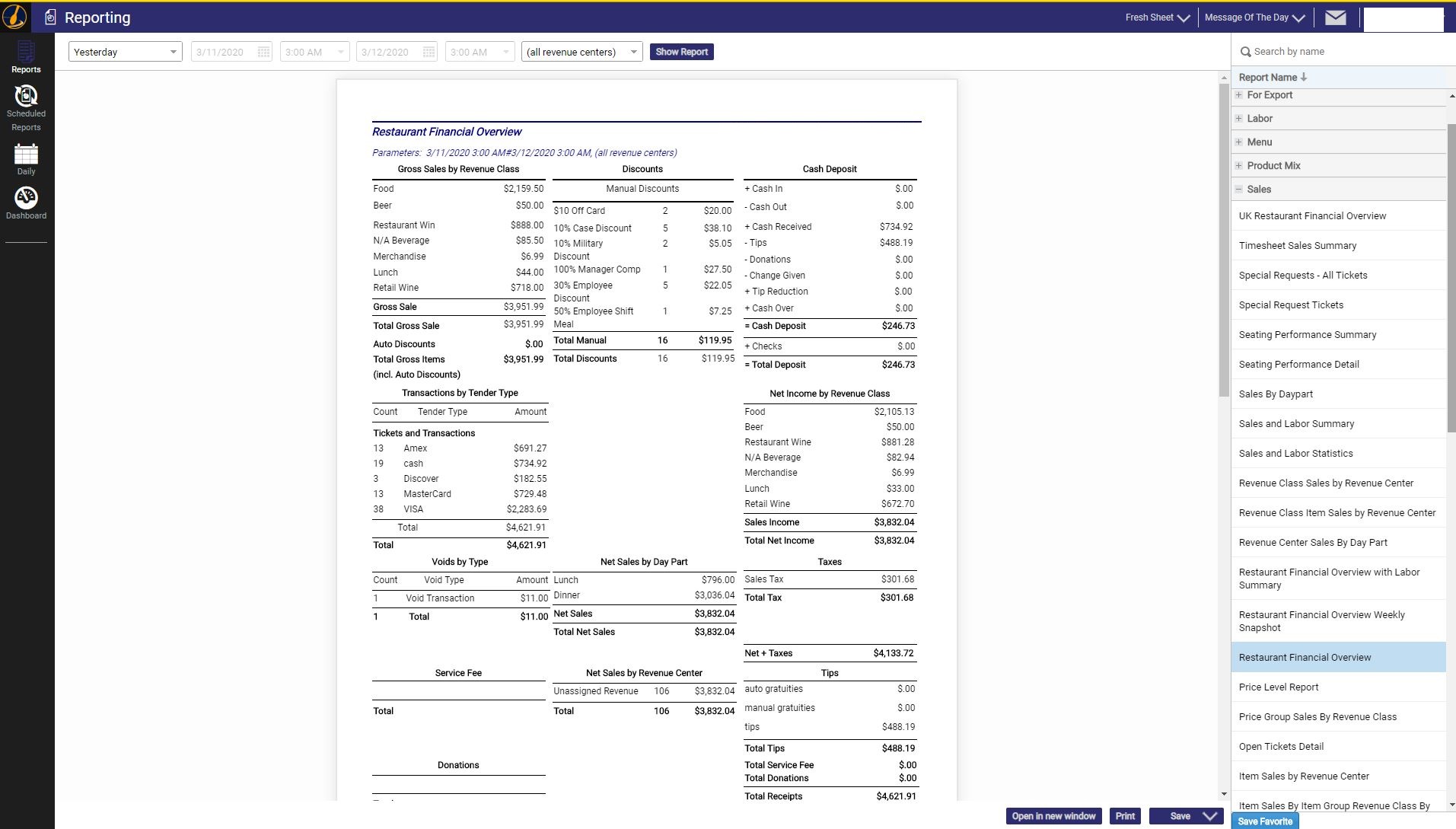Image resolution: width=1456 pixels, height=829 pixels.
Task: Click the search magnifier icon
Action: 1245,52
